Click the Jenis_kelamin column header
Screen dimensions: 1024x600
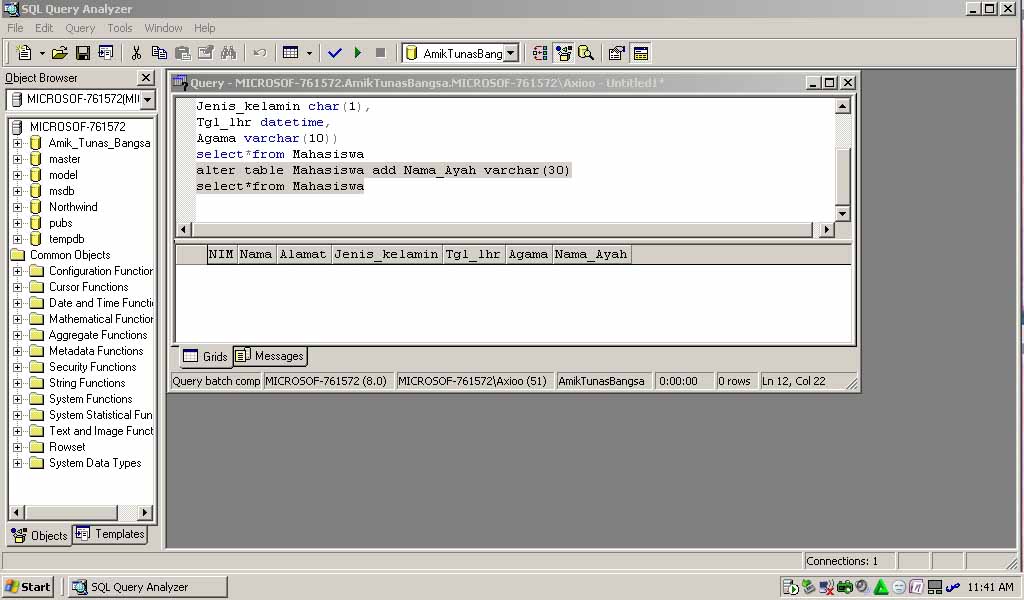(386, 255)
